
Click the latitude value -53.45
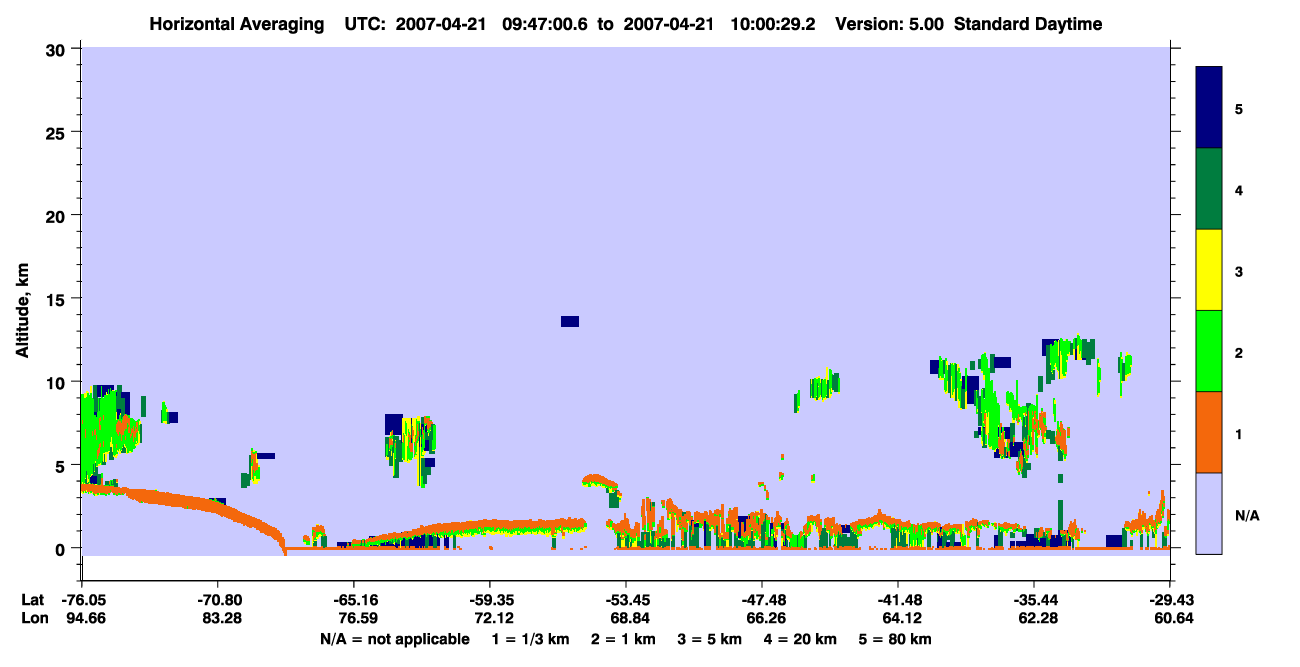pyautogui.click(x=626, y=600)
